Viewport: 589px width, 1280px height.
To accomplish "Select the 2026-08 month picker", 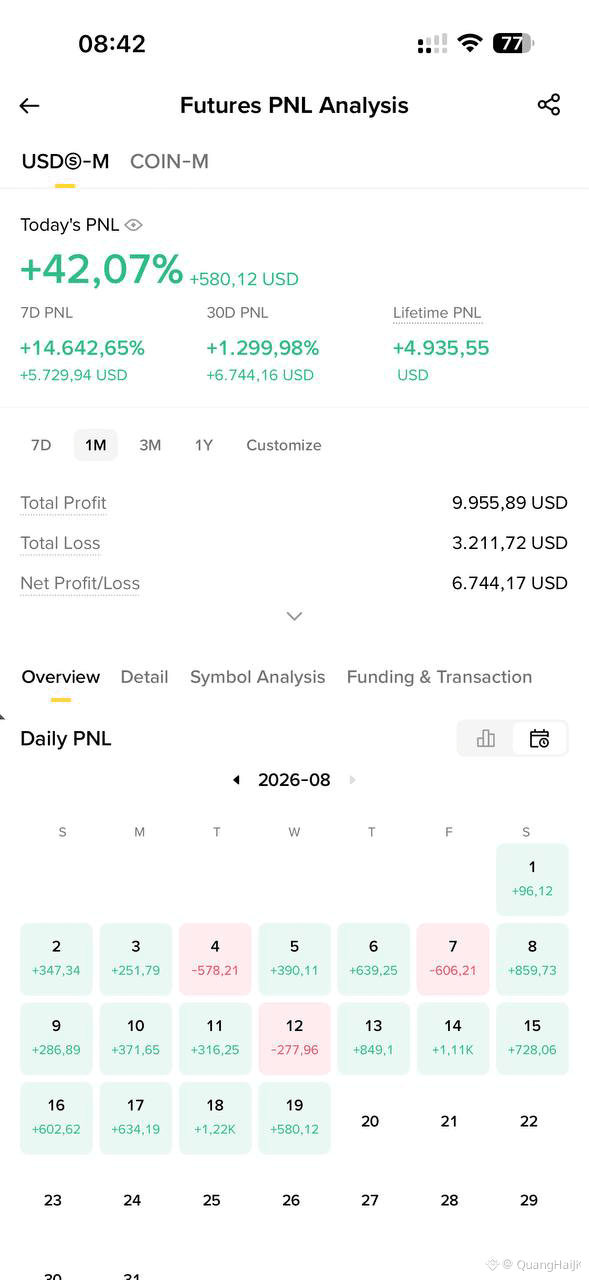I will pyautogui.click(x=294, y=780).
